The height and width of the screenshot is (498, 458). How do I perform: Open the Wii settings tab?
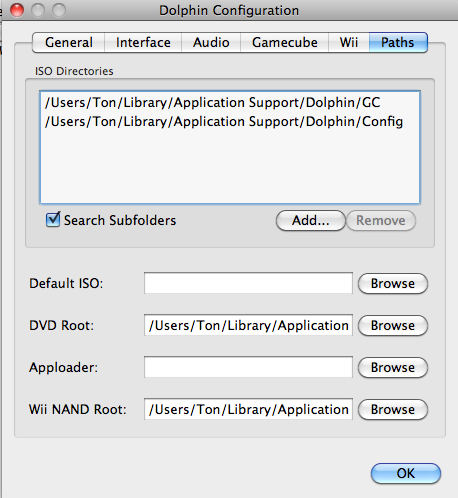tap(349, 43)
